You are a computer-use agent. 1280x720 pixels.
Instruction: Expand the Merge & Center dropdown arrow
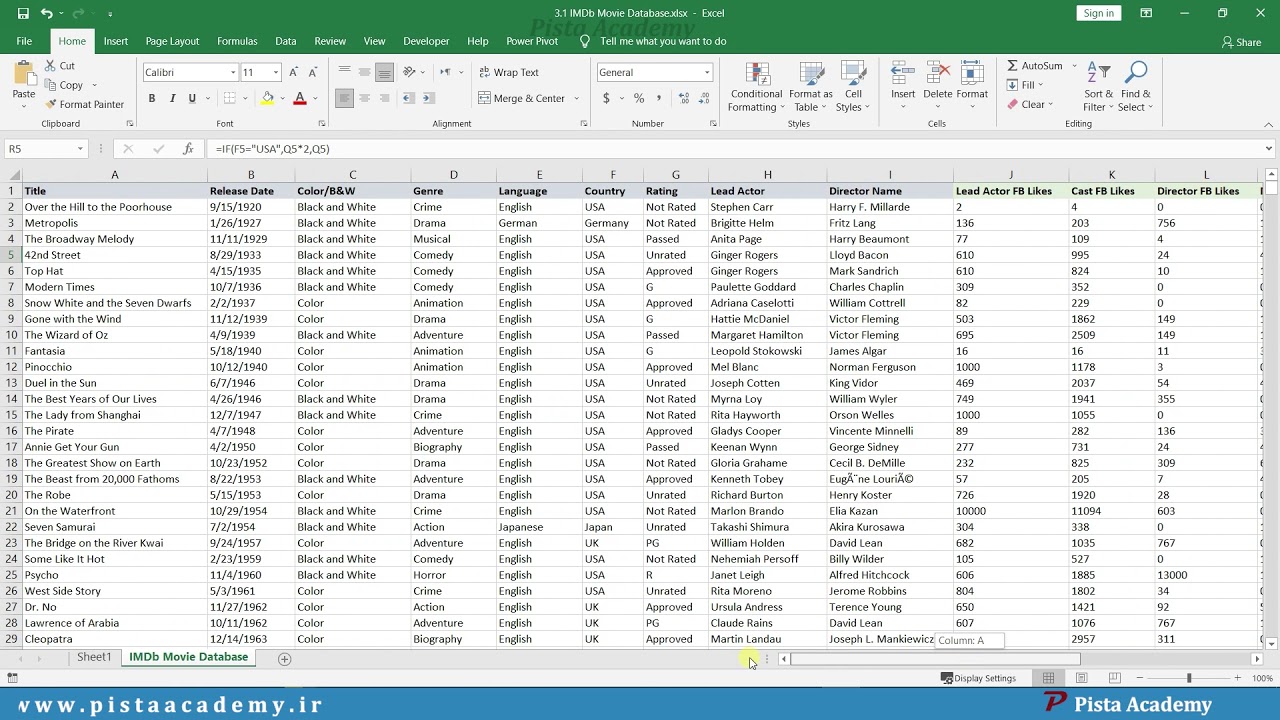576,98
